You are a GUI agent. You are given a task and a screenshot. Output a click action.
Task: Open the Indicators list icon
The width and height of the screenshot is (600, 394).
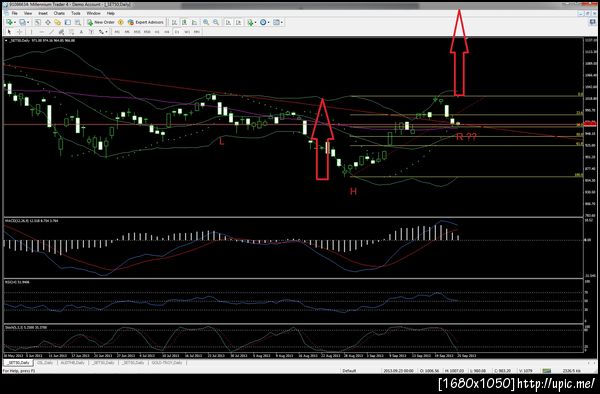coord(250,22)
